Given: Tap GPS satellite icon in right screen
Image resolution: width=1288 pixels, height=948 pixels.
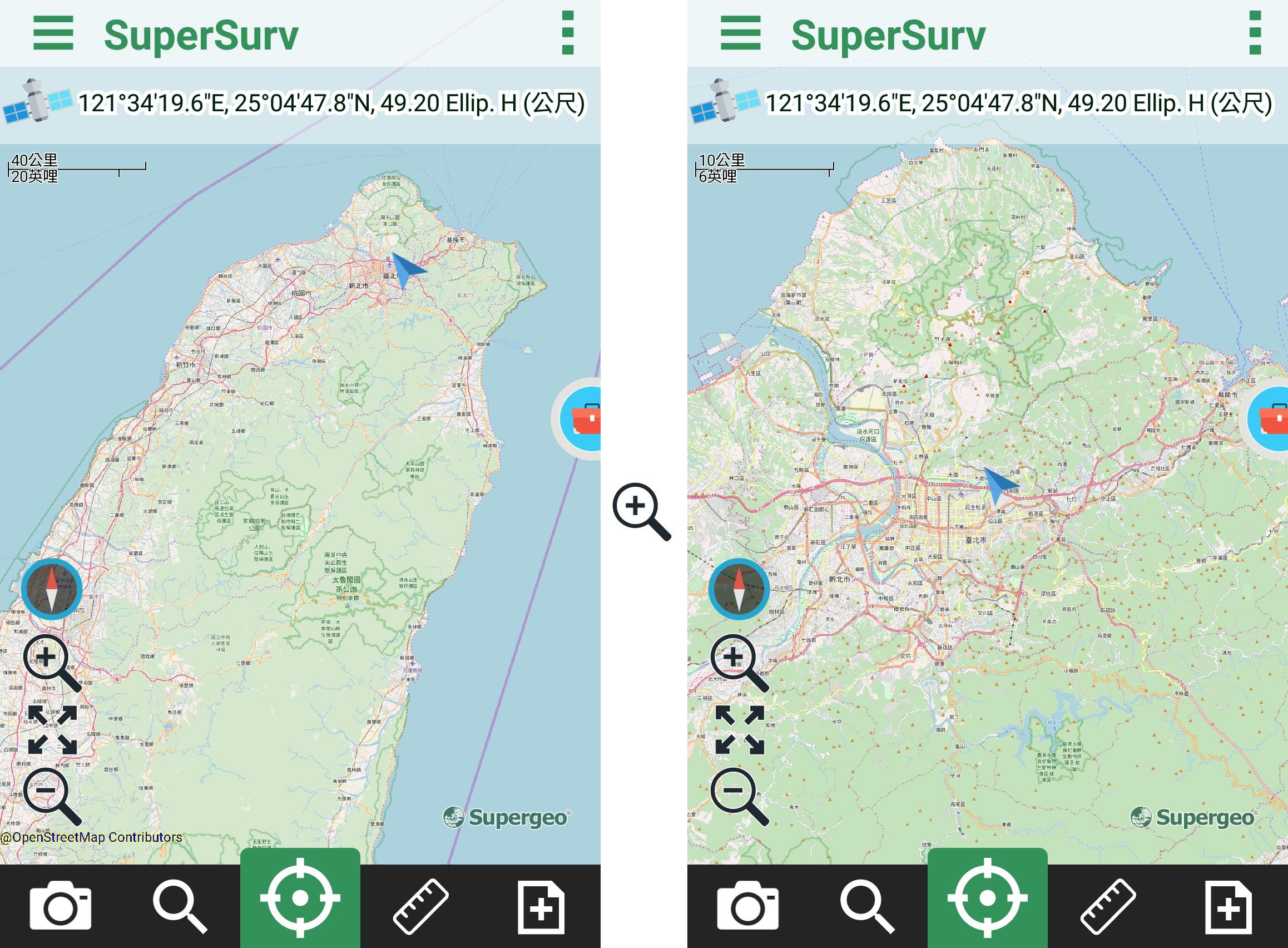Looking at the screenshot, I should pyautogui.click(x=724, y=102).
